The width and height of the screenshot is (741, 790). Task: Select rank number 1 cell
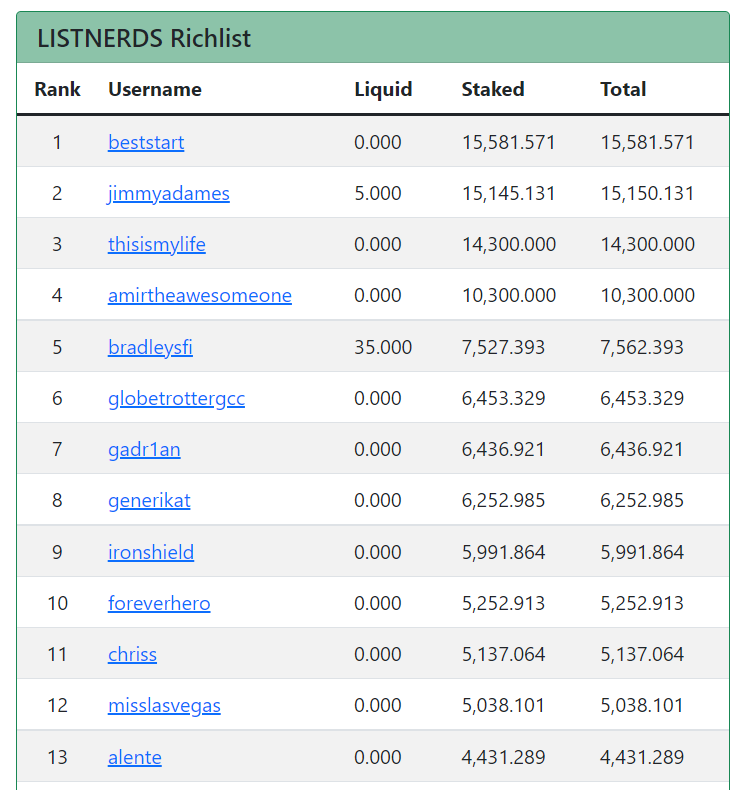tap(57, 142)
